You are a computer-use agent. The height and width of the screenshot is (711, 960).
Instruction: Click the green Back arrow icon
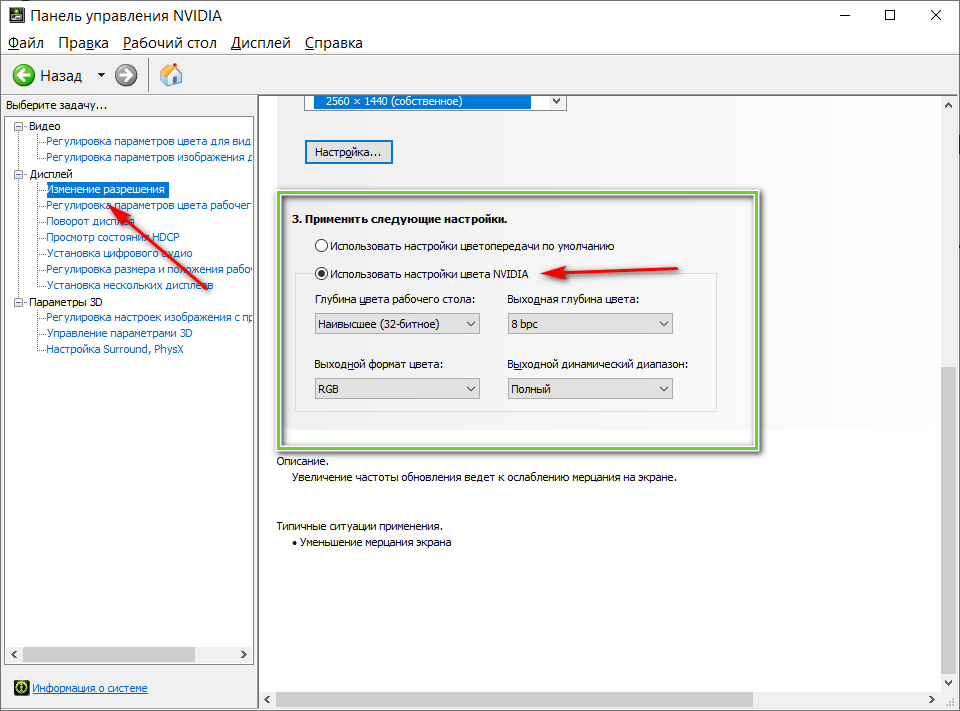[x=24, y=75]
